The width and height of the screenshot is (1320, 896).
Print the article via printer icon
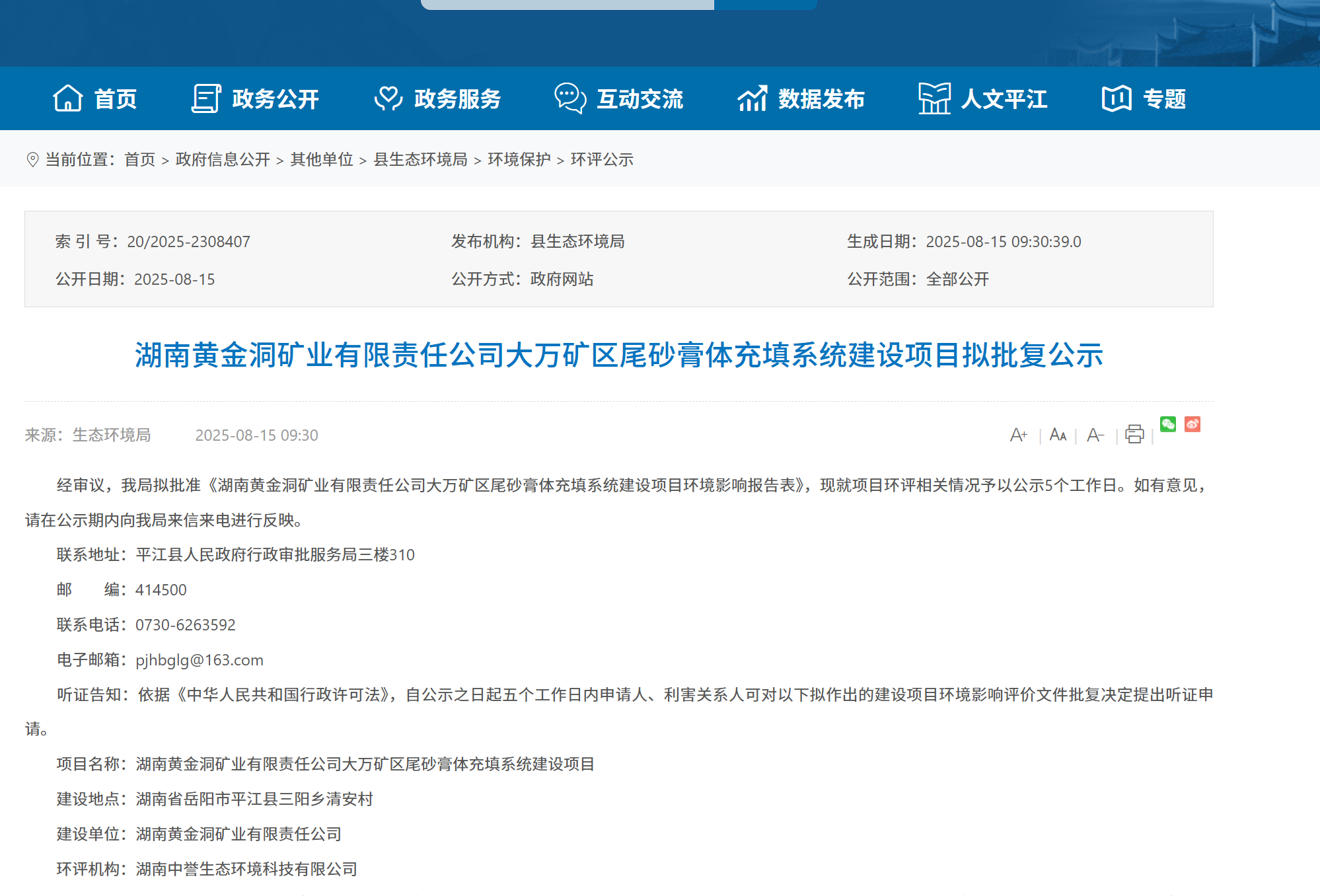click(x=1134, y=434)
